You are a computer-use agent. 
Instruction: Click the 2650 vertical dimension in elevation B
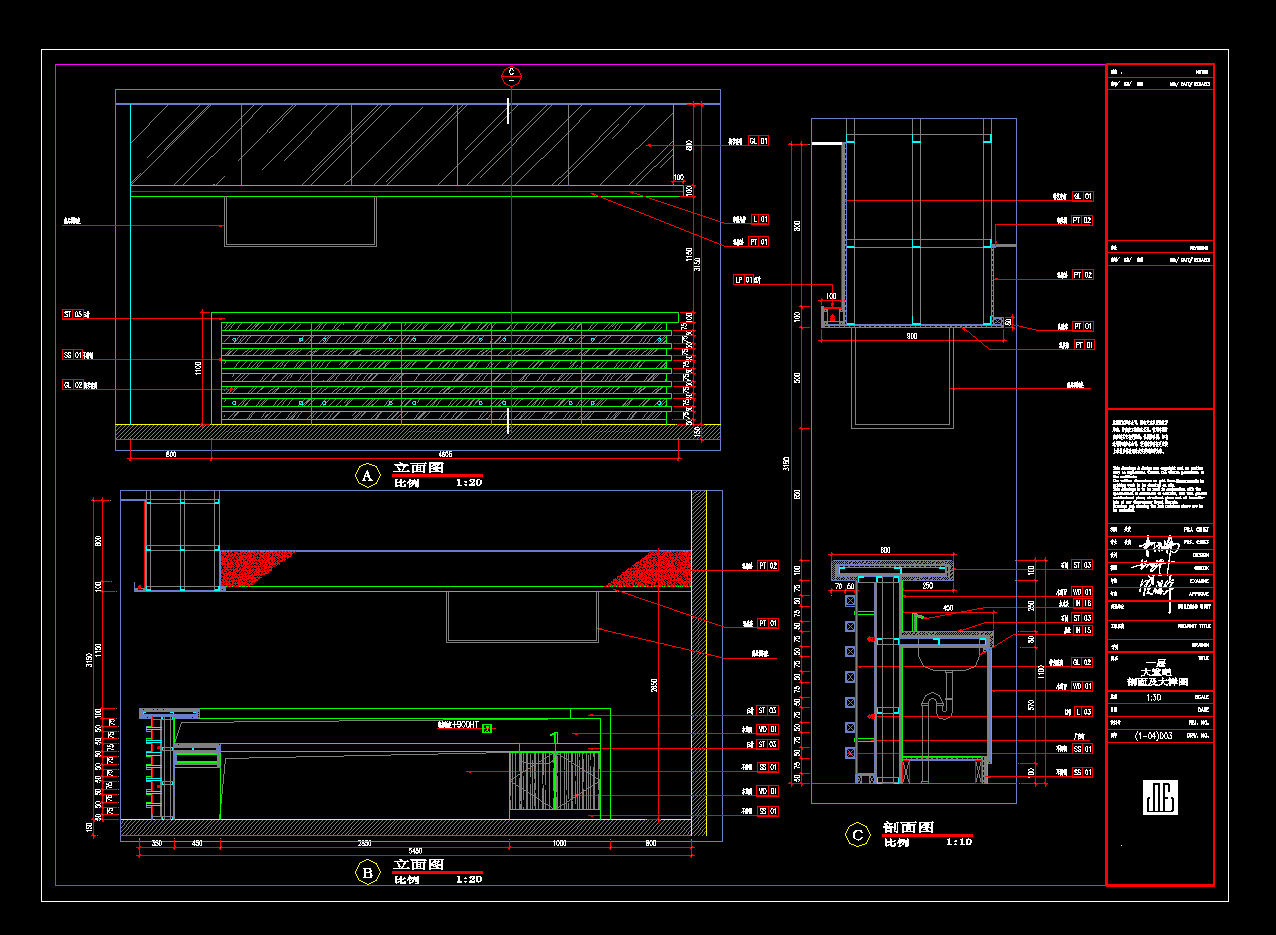[655, 685]
